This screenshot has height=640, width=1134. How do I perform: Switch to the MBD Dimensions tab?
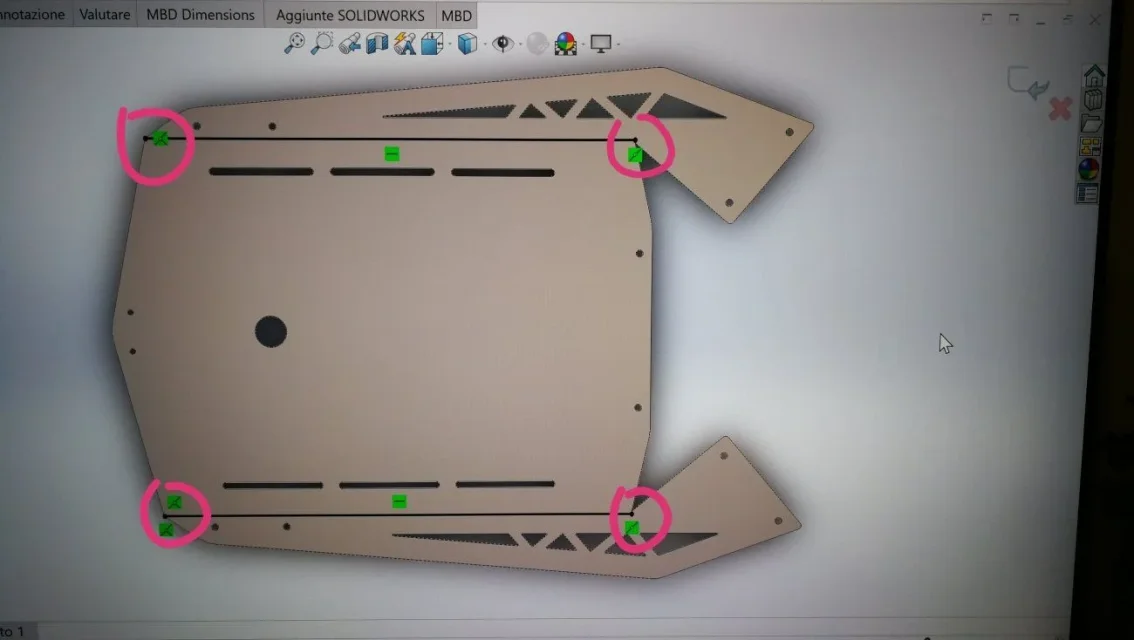pos(200,14)
